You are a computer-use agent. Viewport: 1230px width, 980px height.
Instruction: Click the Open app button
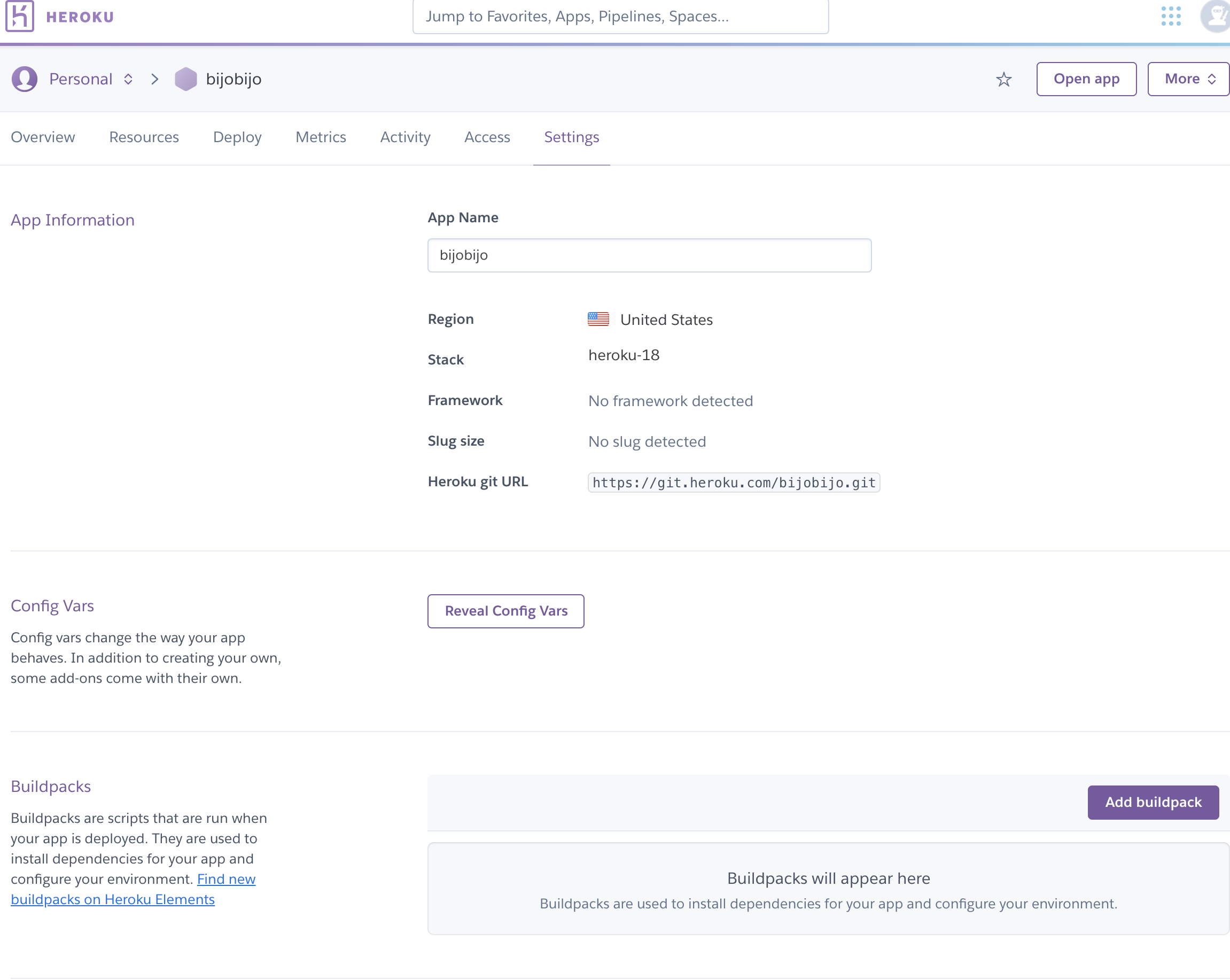pos(1086,79)
